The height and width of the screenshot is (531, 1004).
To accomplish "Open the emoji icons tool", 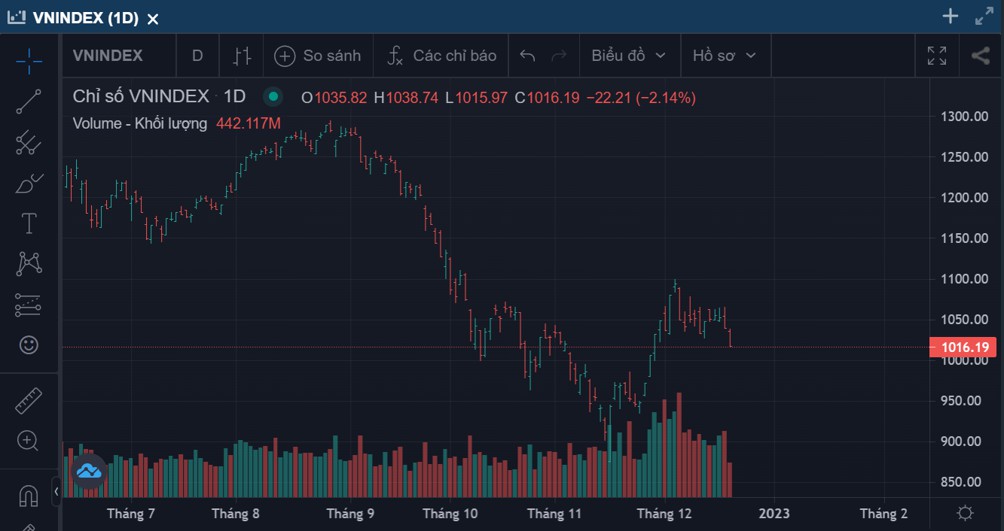I will point(29,345).
